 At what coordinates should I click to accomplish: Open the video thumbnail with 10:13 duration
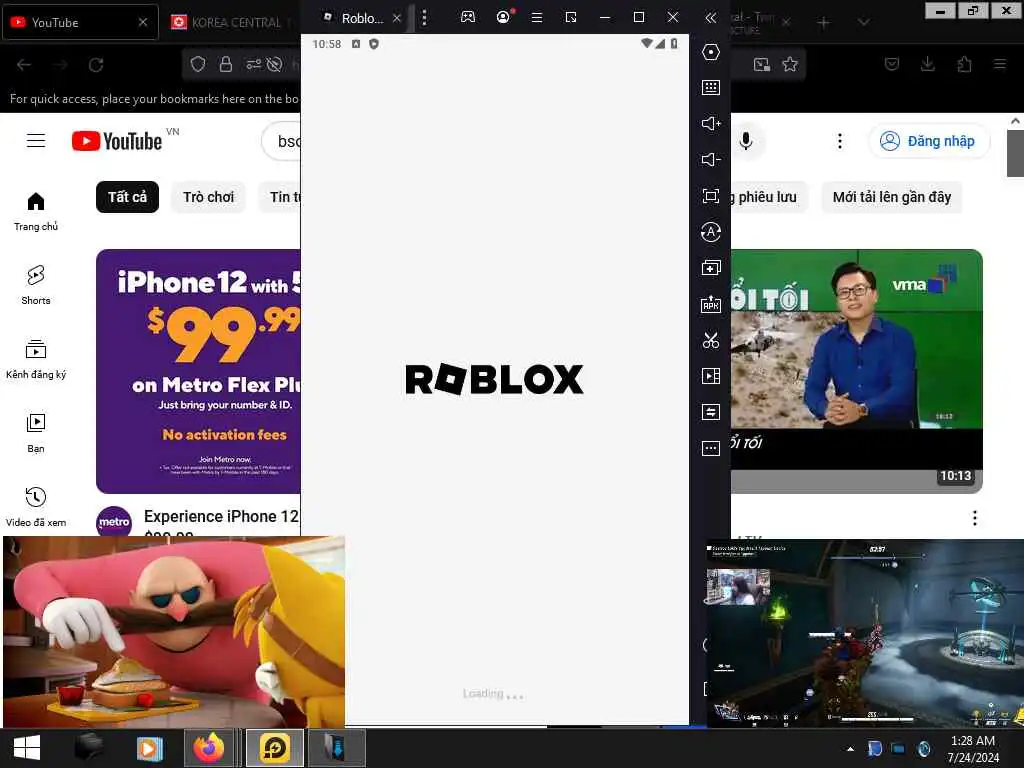pyautogui.click(x=856, y=371)
